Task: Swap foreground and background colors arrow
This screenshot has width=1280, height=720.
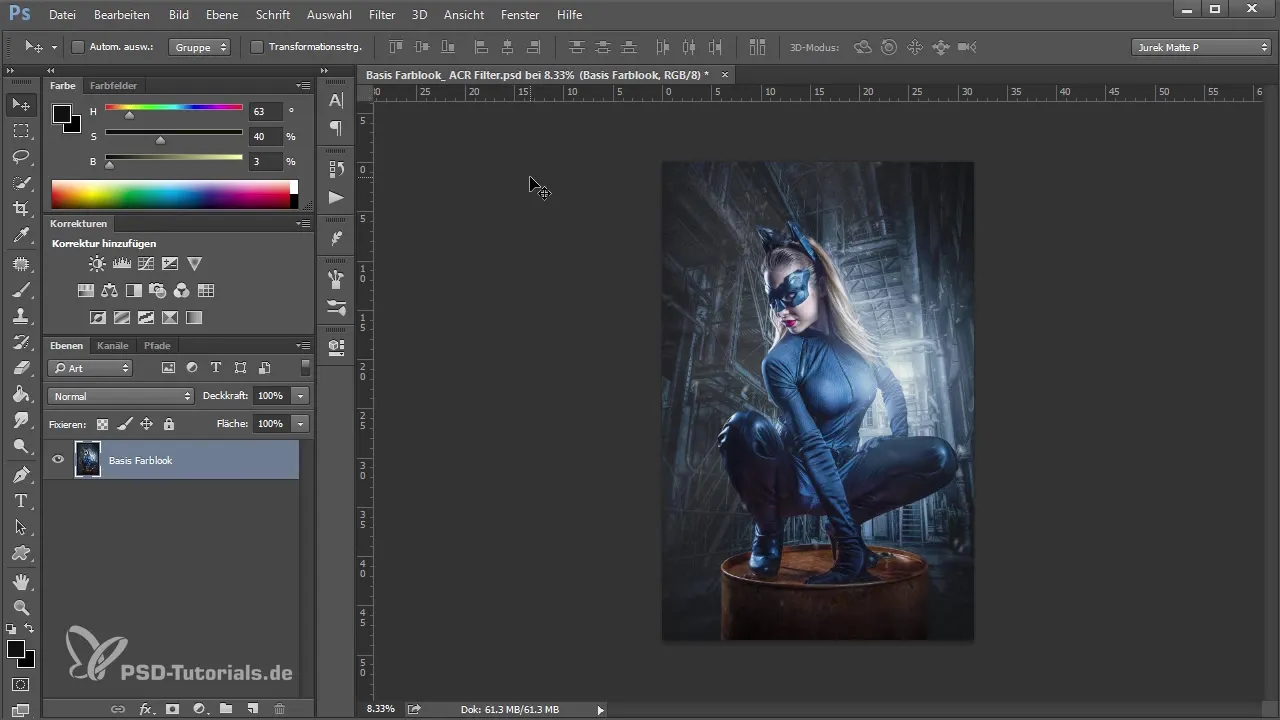Action: tap(29, 628)
